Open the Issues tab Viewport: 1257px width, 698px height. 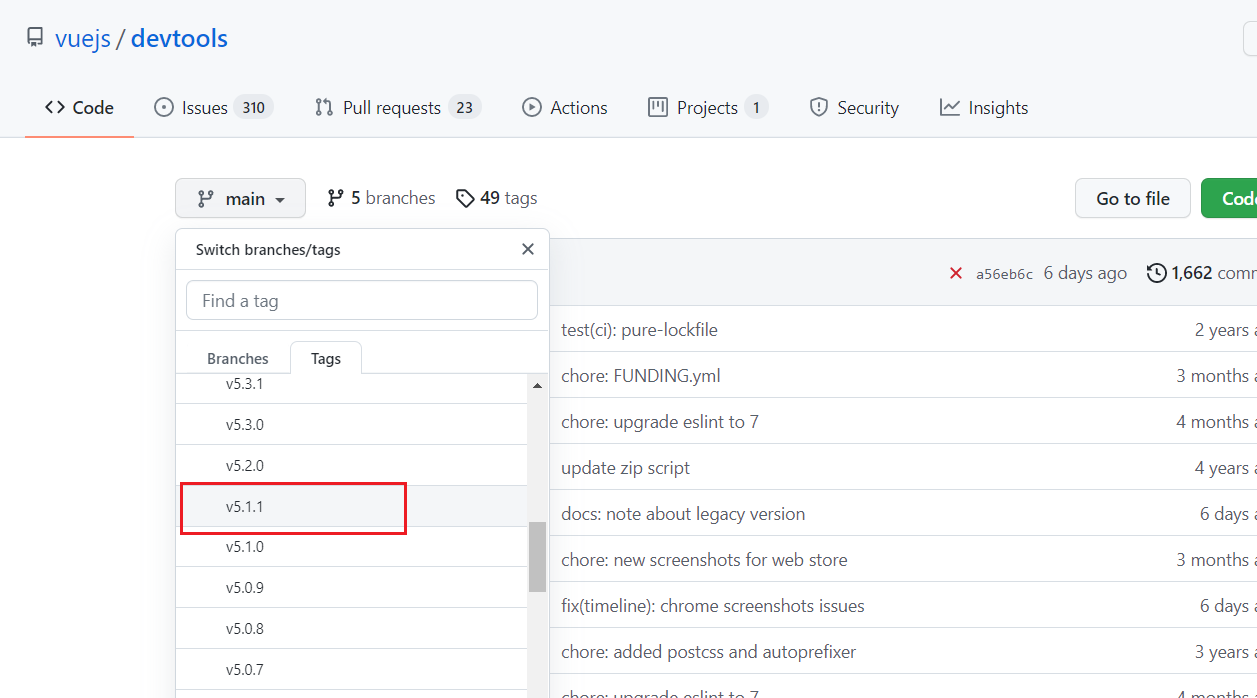pos(213,108)
